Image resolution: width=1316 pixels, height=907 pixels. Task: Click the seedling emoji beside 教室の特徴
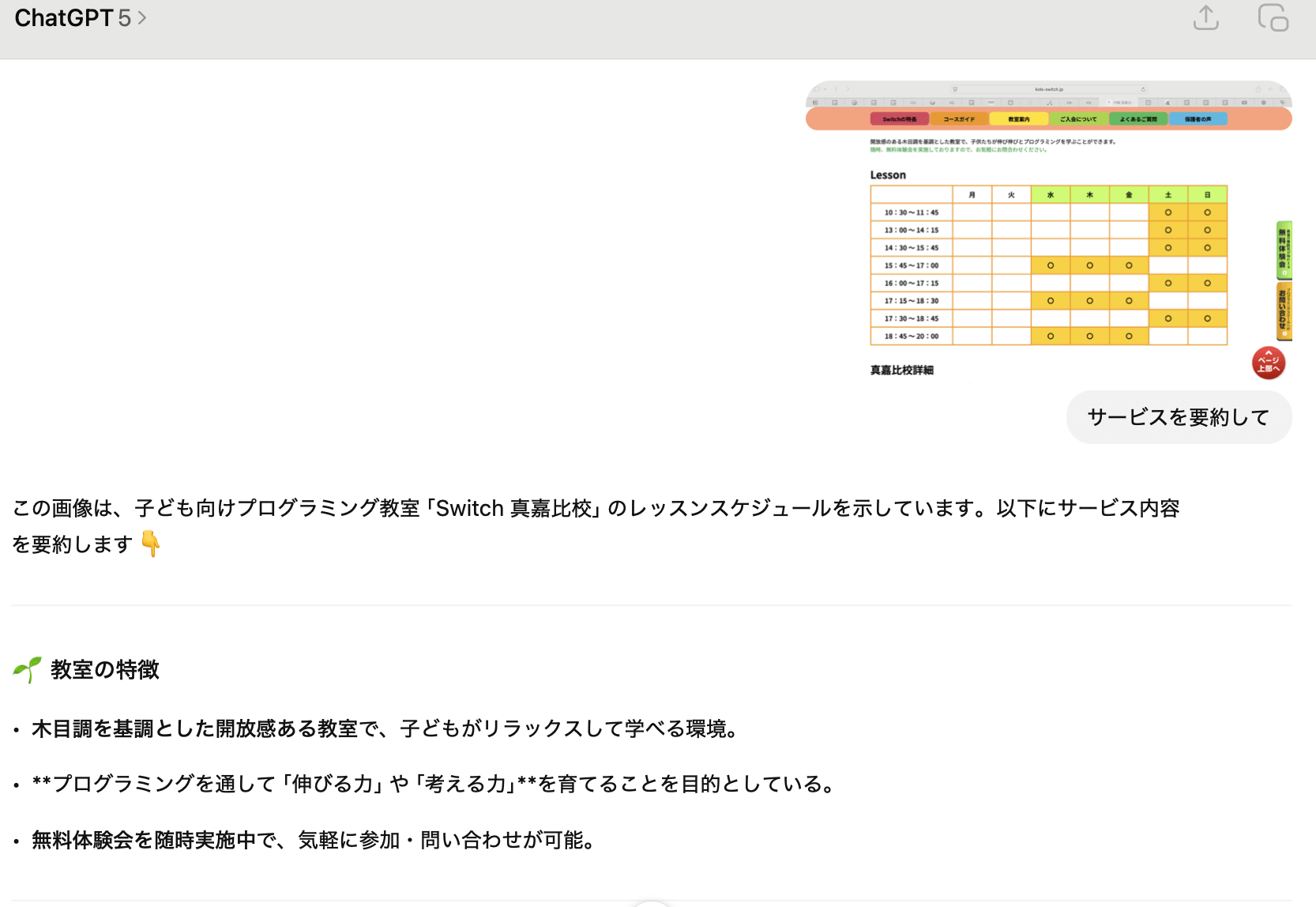[27, 670]
